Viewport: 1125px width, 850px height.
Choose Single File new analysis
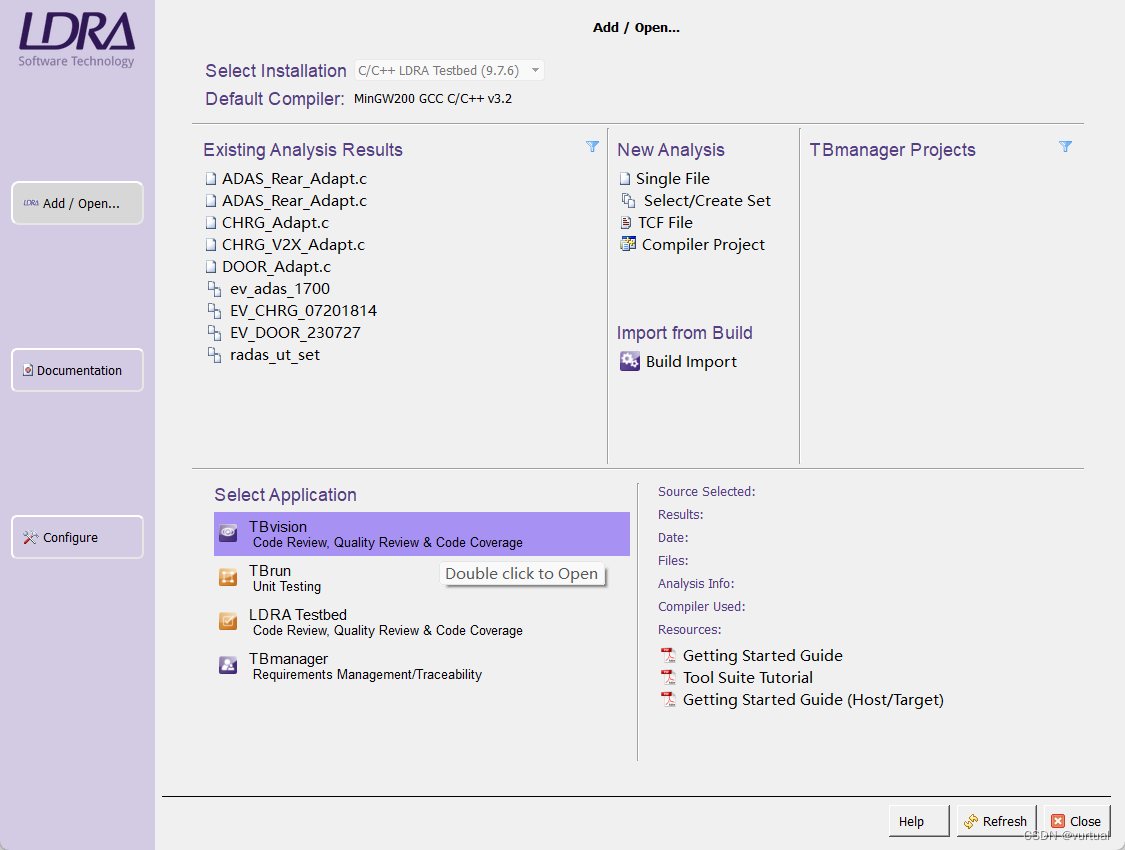(x=672, y=179)
